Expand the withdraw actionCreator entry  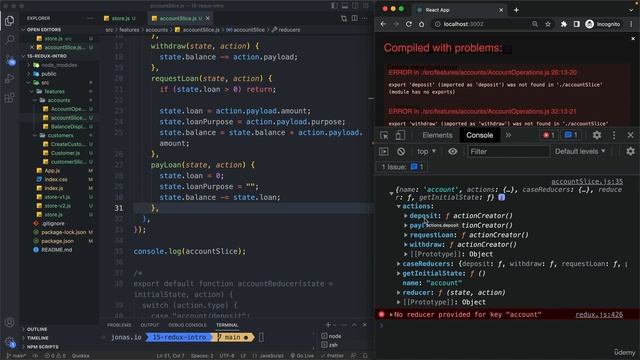click(x=406, y=244)
